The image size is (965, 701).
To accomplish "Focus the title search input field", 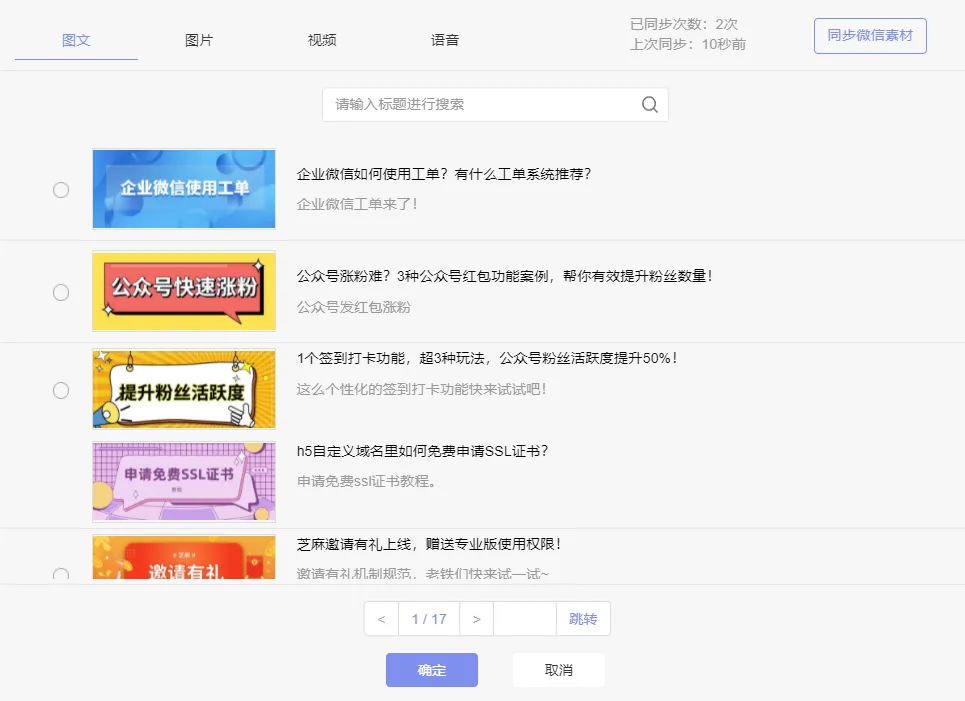I will point(495,105).
